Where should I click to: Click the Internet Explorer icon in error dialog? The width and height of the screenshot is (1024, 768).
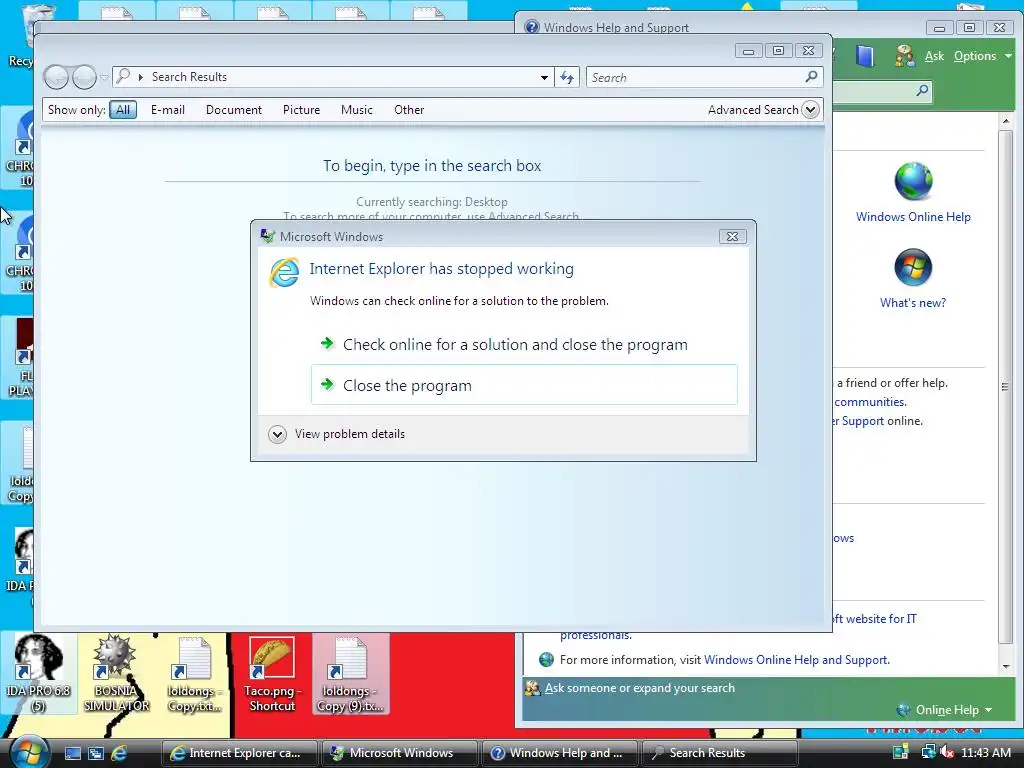(284, 272)
